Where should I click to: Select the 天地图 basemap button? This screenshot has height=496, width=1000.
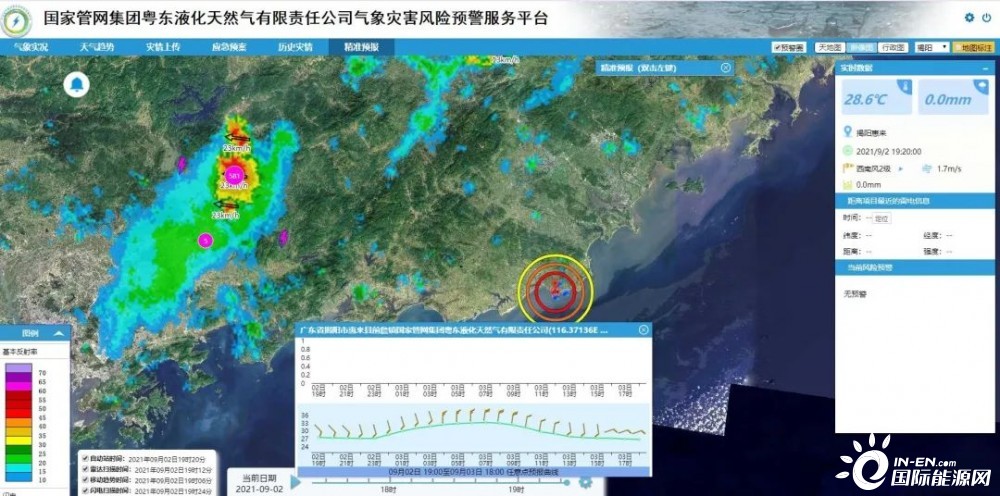(829, 47)
